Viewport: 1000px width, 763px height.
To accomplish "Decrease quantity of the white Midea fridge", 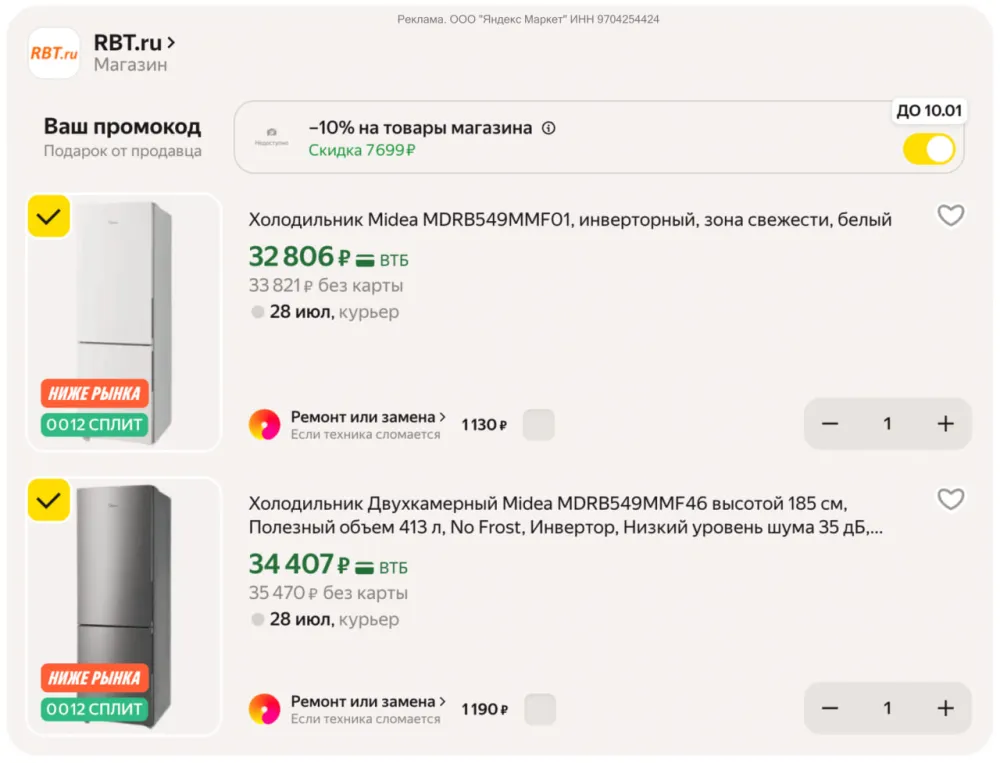I will 830,424.
